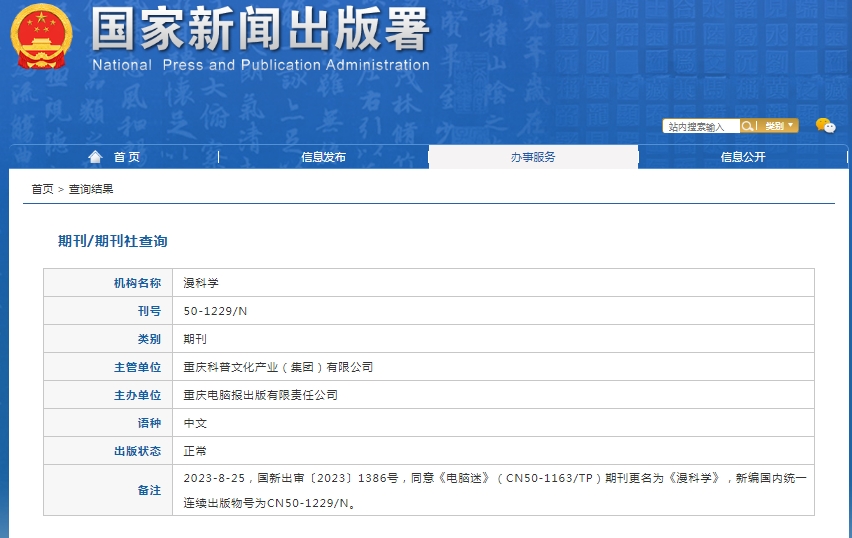This screenshot has width=852, height=538.
Task: Click the journal name 漫科学
Action: (x=200, y=283)
